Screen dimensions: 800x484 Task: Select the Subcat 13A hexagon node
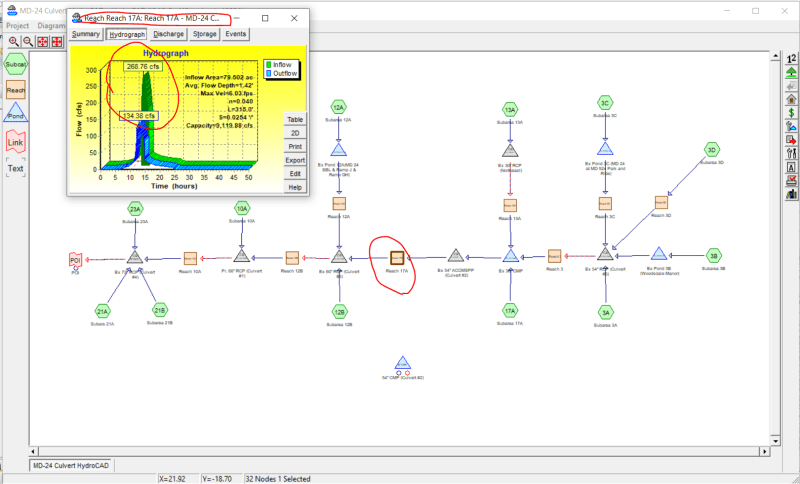tap(510, 110)
